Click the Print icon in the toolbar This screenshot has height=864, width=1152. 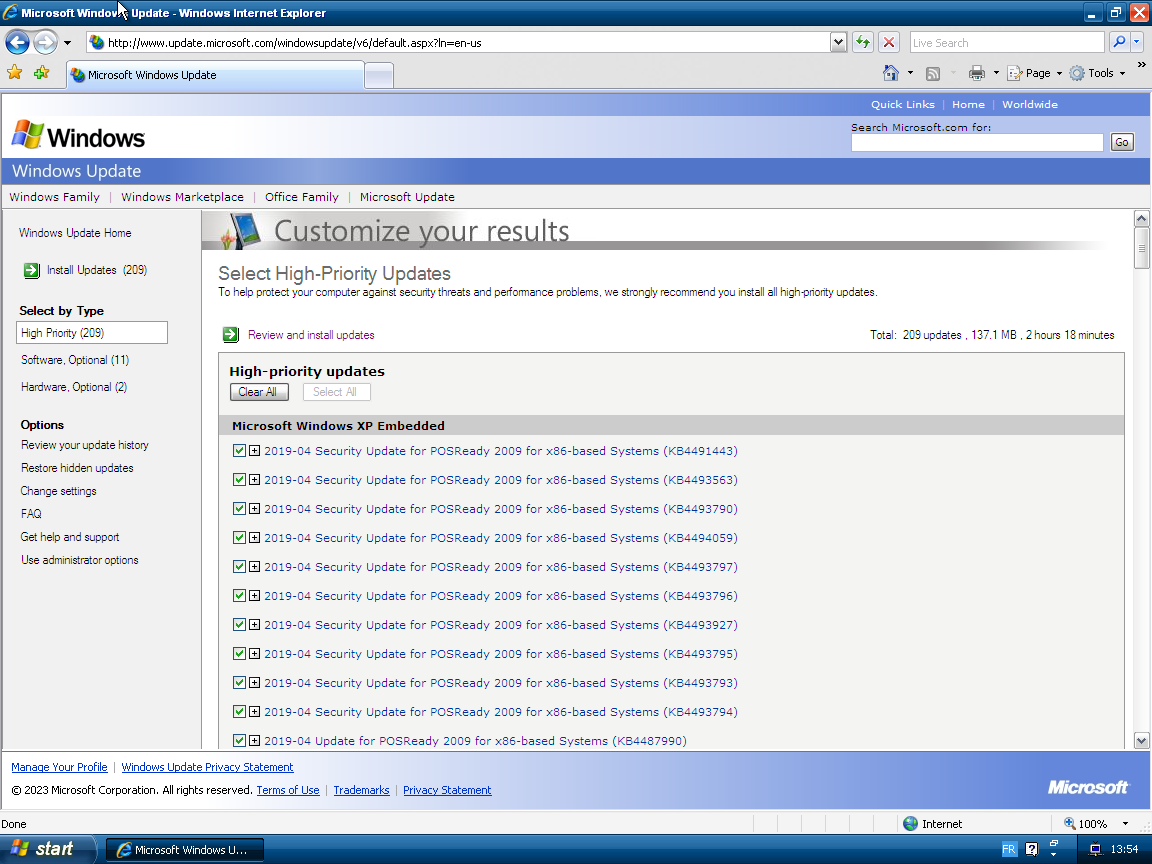[x=976, y=73]
